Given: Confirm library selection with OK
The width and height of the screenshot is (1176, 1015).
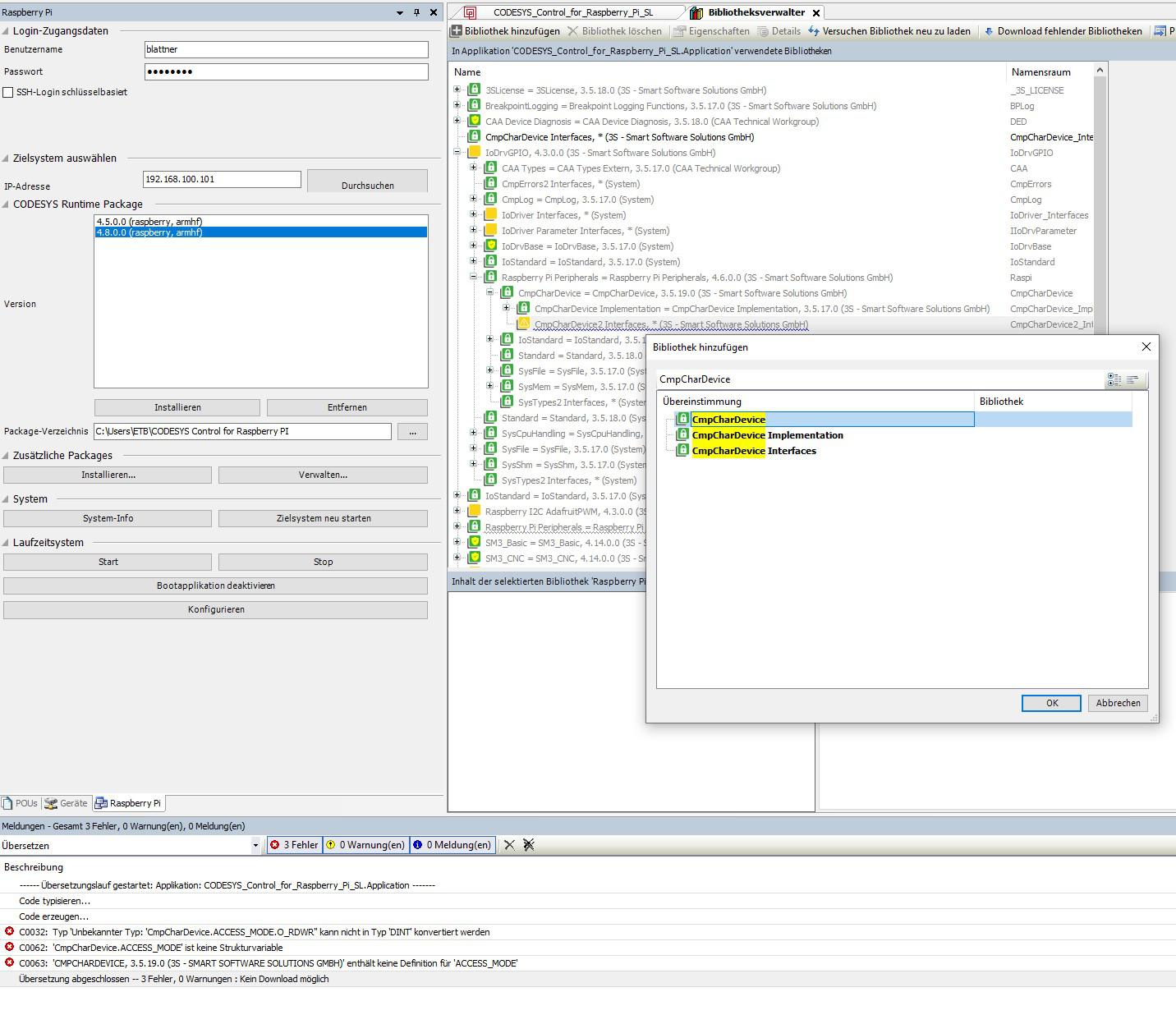Looking at the screenshot, I should tap(1050, 703).
